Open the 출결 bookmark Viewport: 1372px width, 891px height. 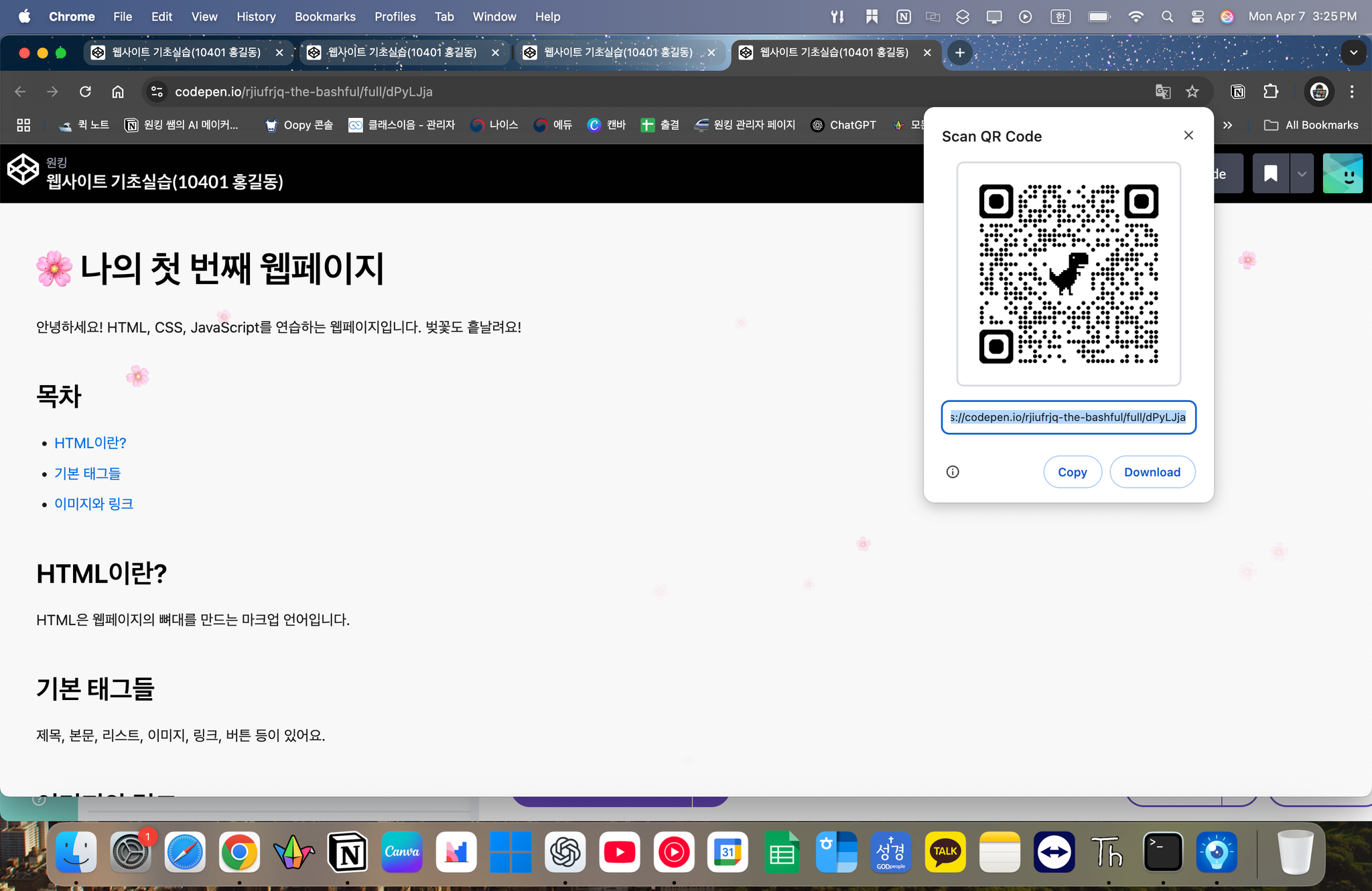tap(661, 125)
